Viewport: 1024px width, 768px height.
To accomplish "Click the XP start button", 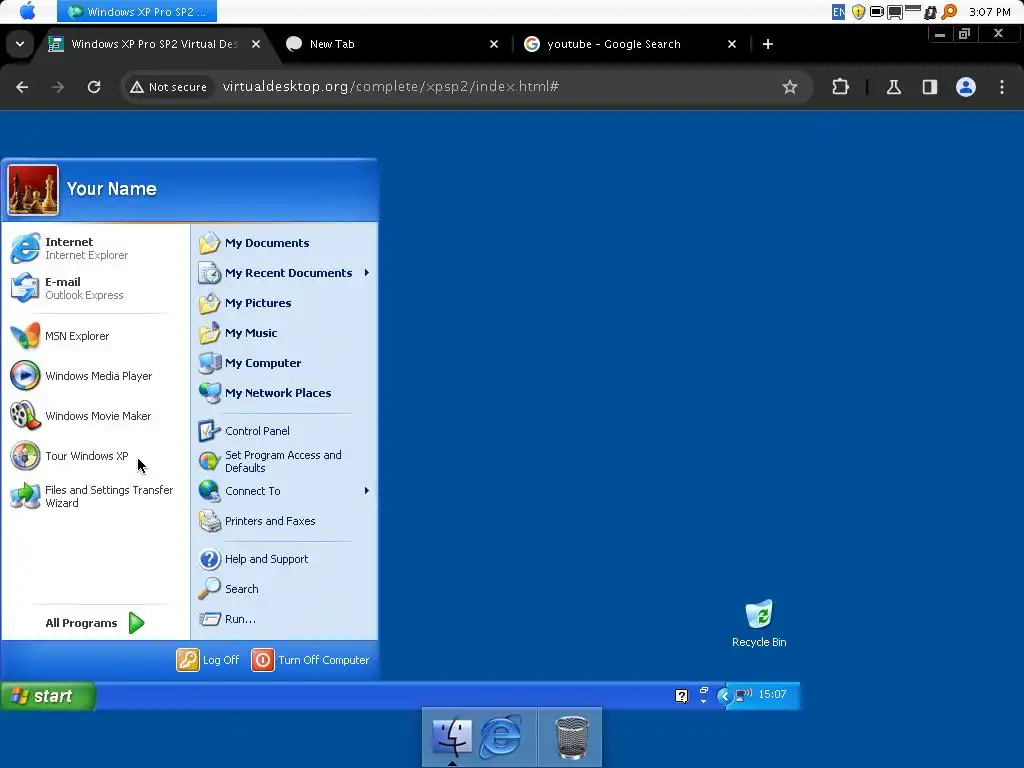I will tap(48, 696).
